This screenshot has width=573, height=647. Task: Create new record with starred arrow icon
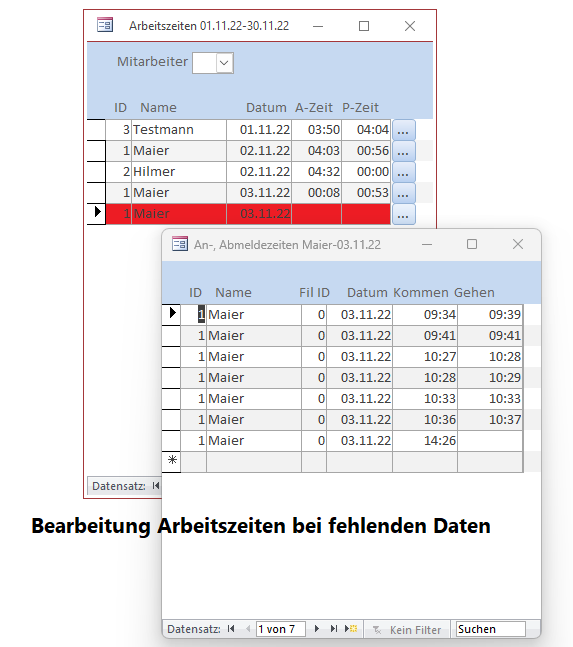coord(351,629)
